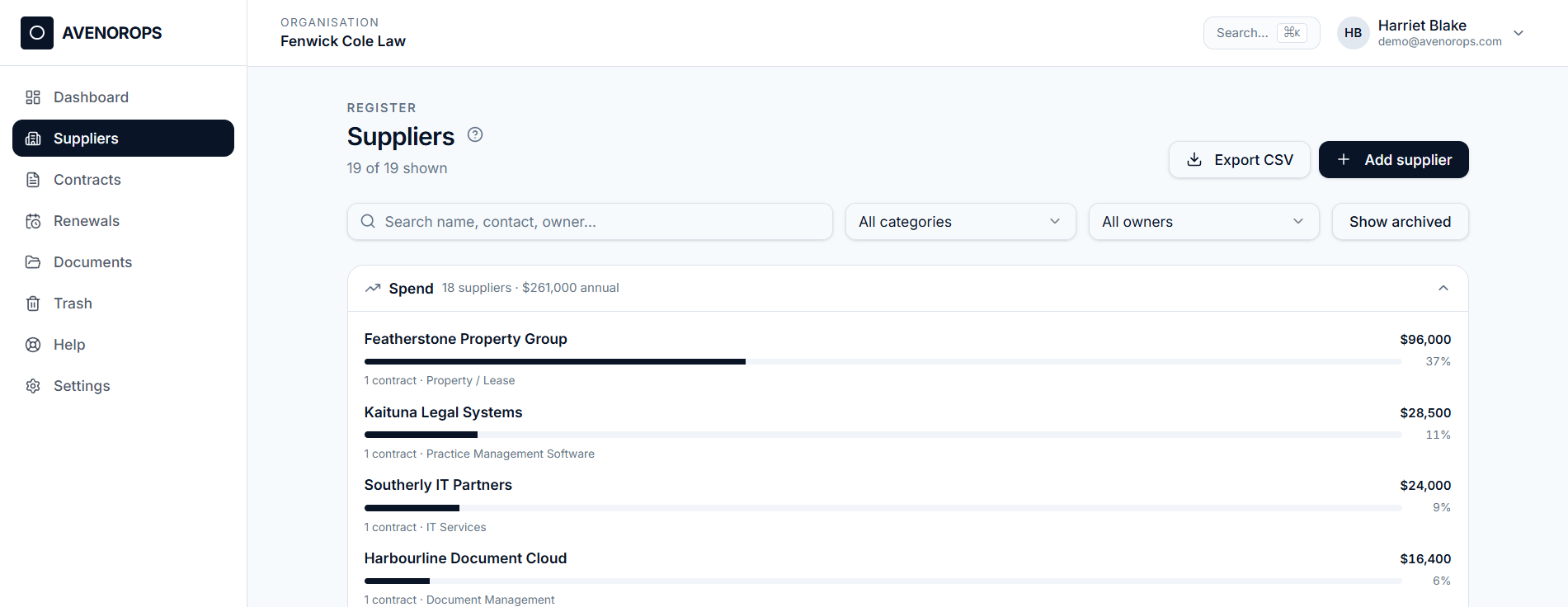This screenshot has width=1568, height=607.
Task: Click the Documents folder icon
Action: tap(33, 262)
